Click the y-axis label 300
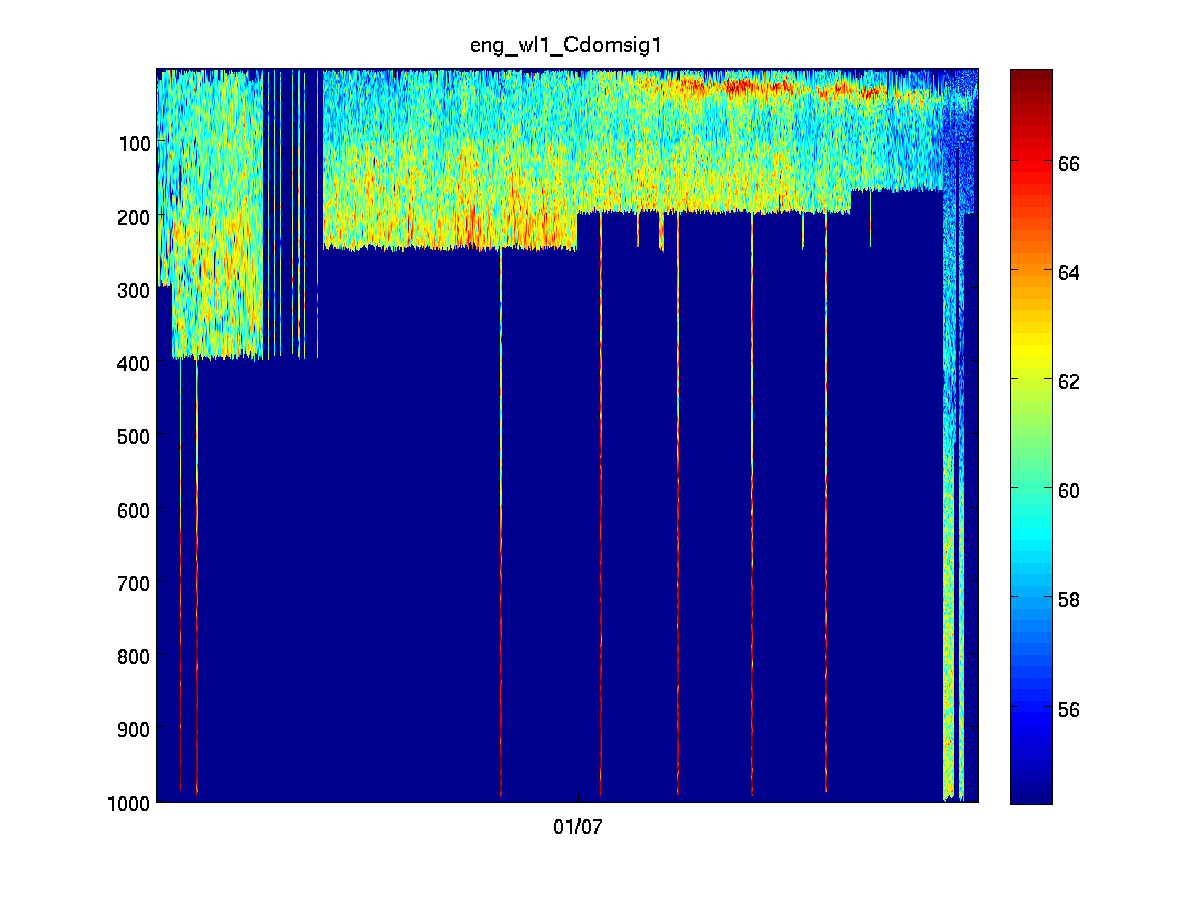The image size is (1200, 901). 132,290
